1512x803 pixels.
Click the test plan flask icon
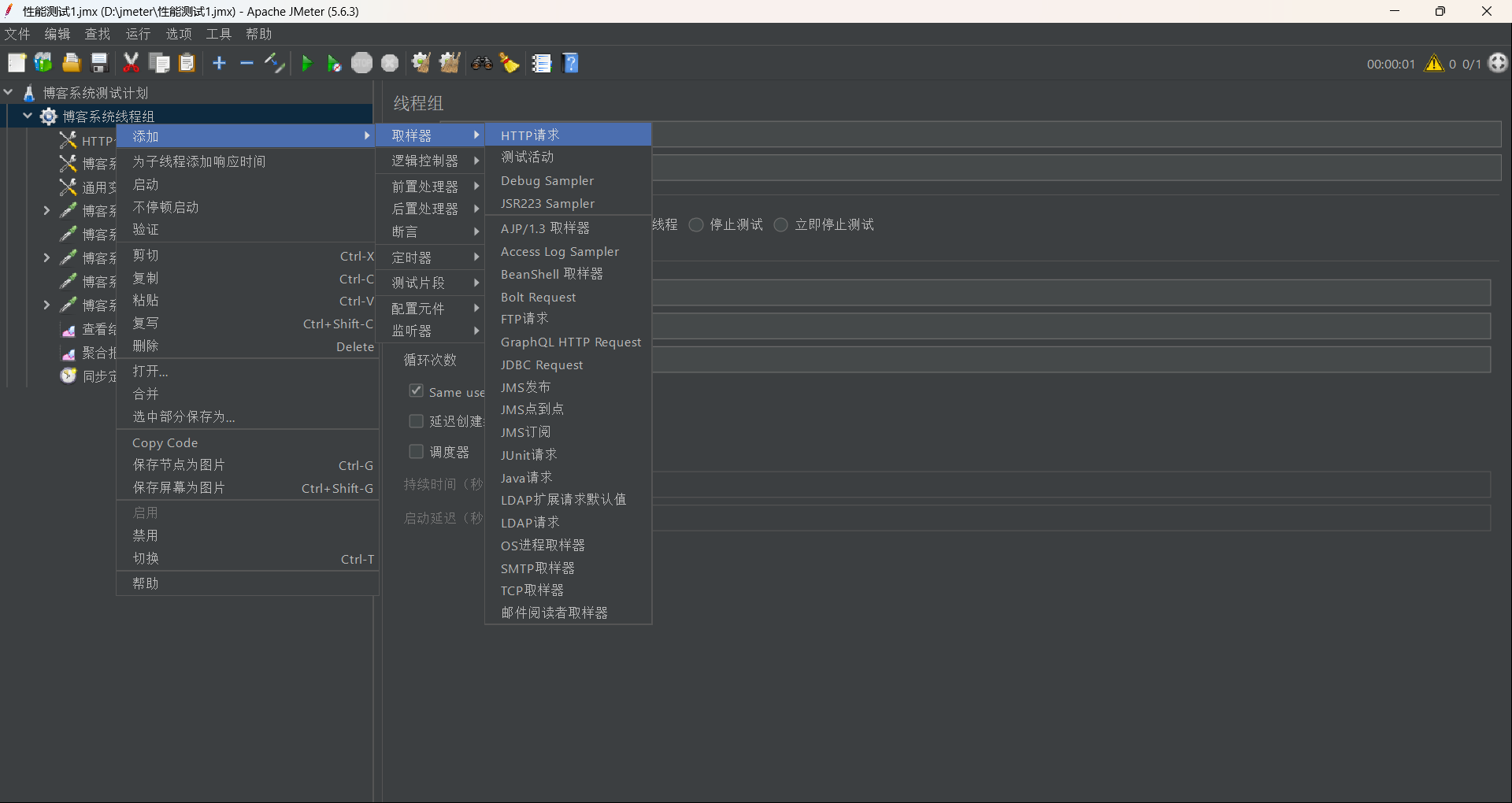pos(29,93)
